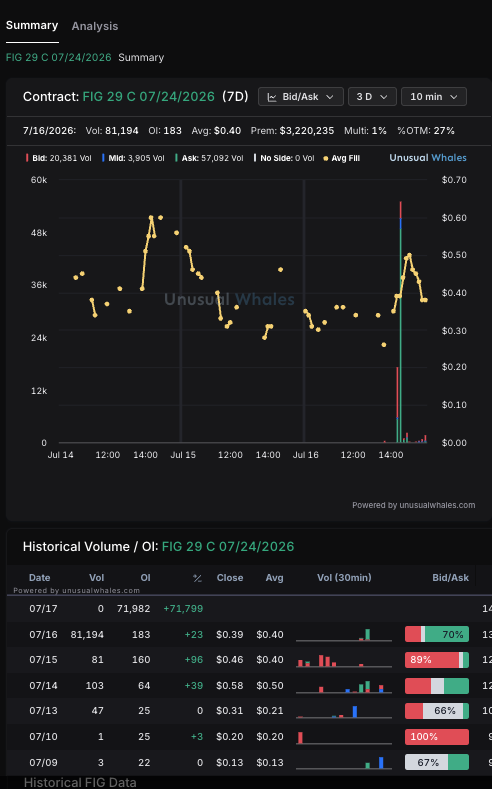Image resolution: width=492 pixels, height=789 pixels.
Task: Click the +96 OI change for 07/15
Action: point(194,660)
